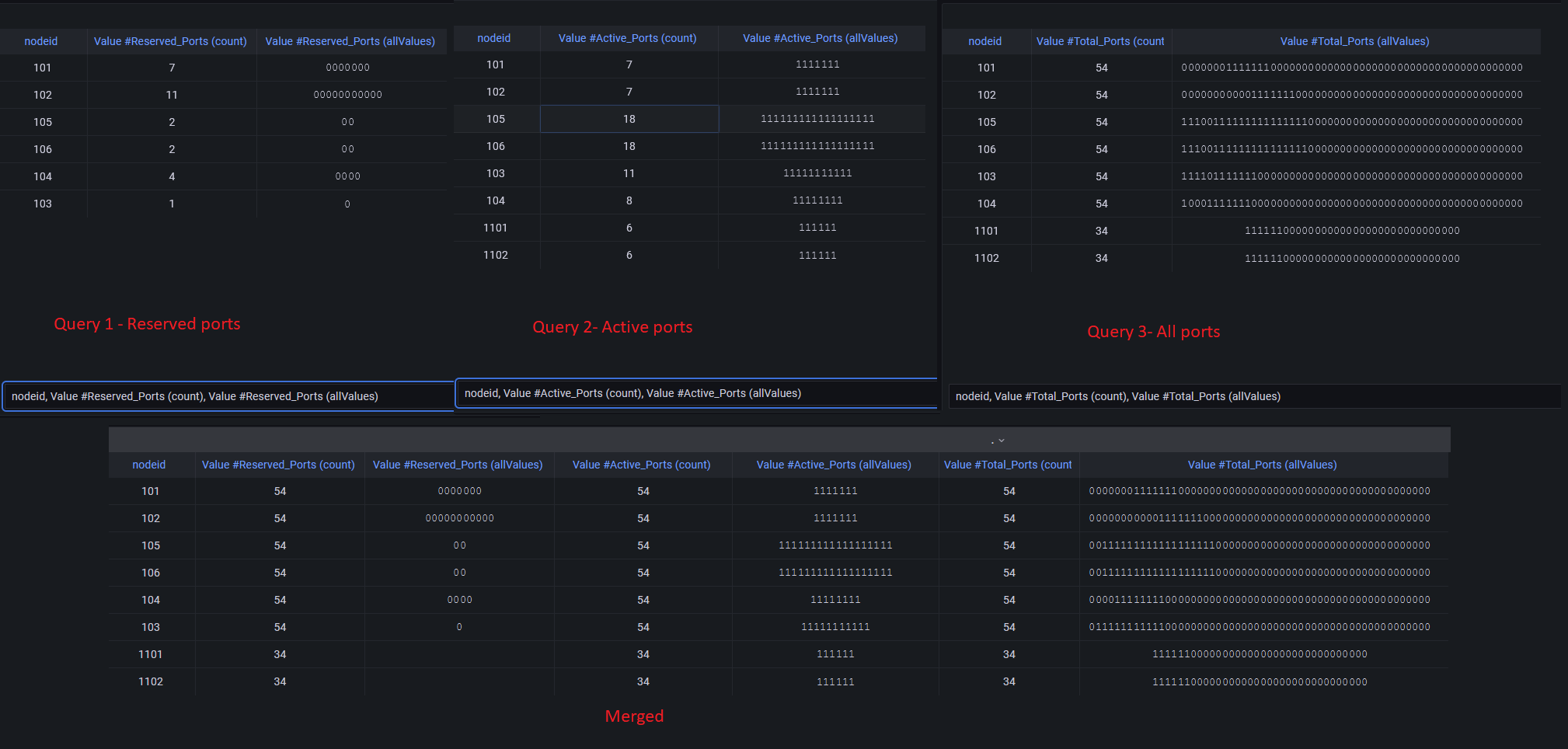Viewport: 1568px width, 749px height.
Task: Select Reserved count 34 for node 1102 in merged table
Action: pos(280,681)
